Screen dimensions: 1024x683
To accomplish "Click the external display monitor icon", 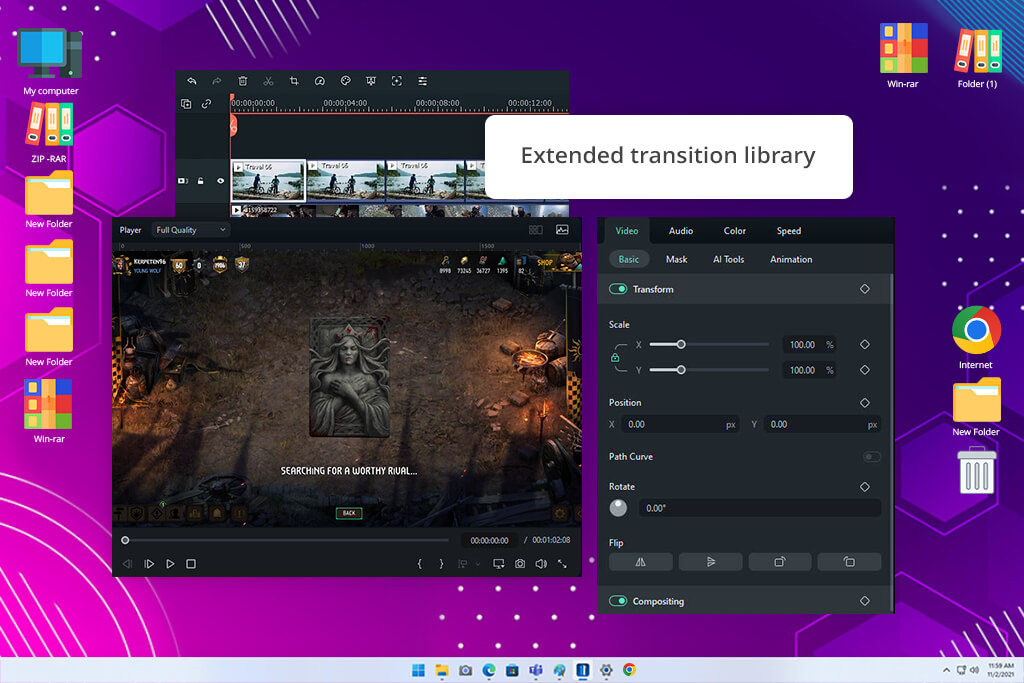I will [498, 564].
